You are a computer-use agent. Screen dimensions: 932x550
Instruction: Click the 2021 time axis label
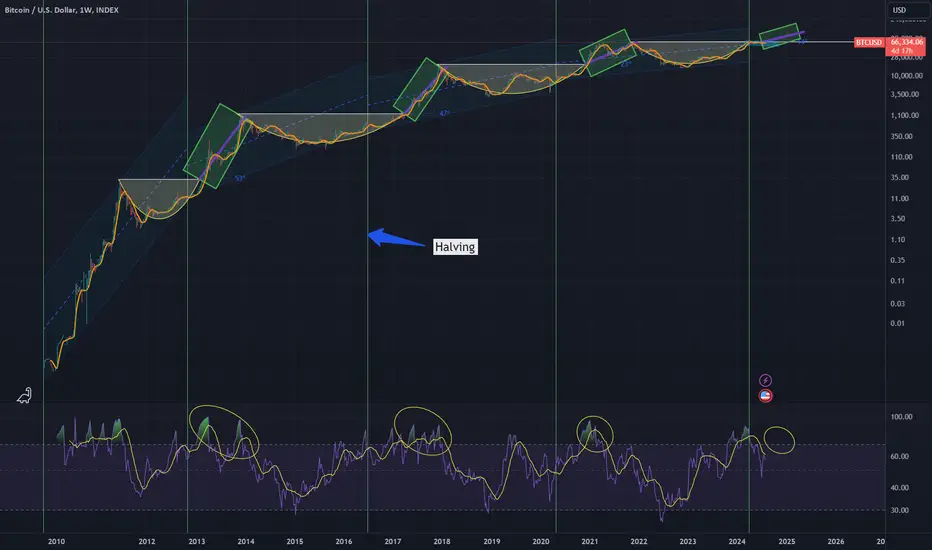[x=590, y=542]
